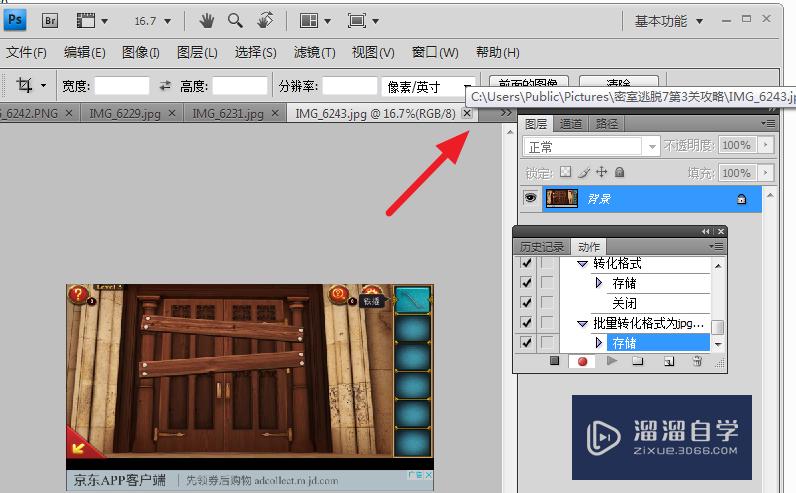796x493 pixels.
Task: Toggle dialog box for the 关闭 step
Action: point(547,303)
